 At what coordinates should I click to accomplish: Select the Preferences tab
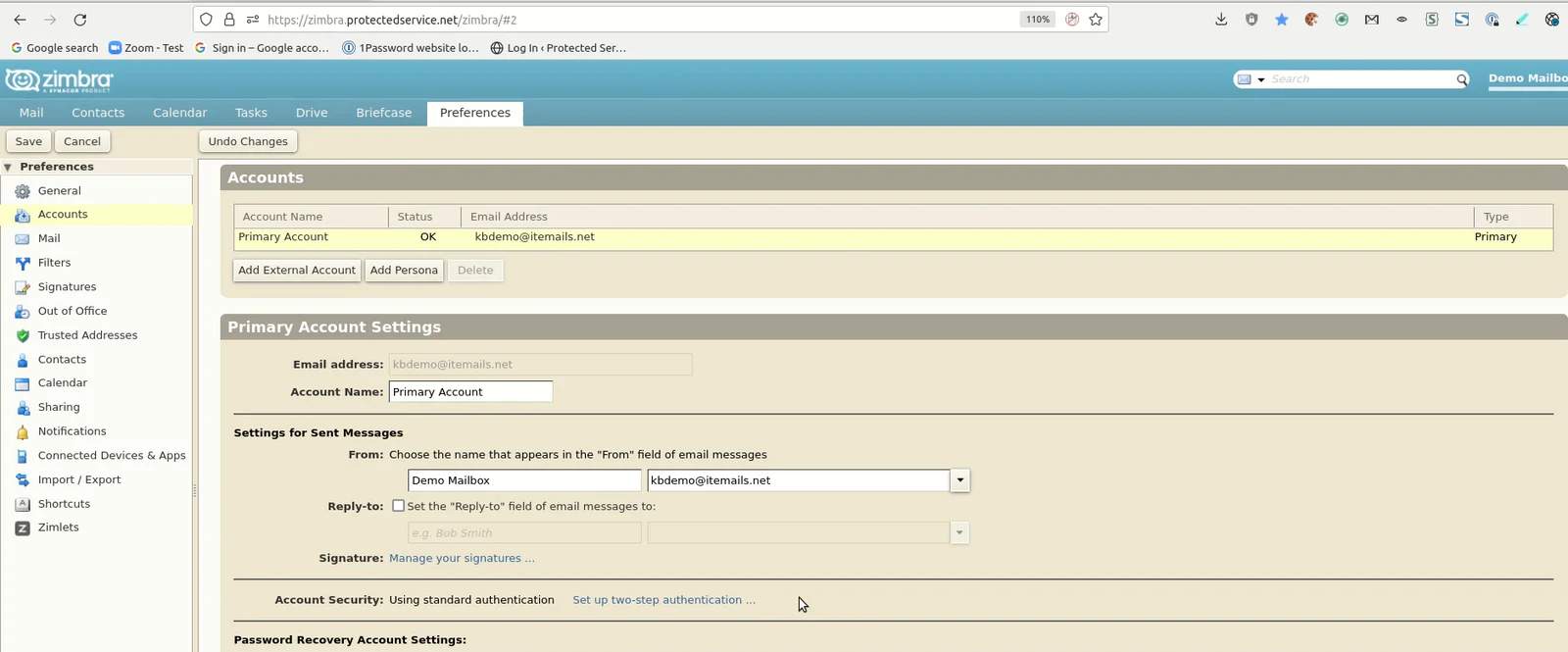coord(475,113)
